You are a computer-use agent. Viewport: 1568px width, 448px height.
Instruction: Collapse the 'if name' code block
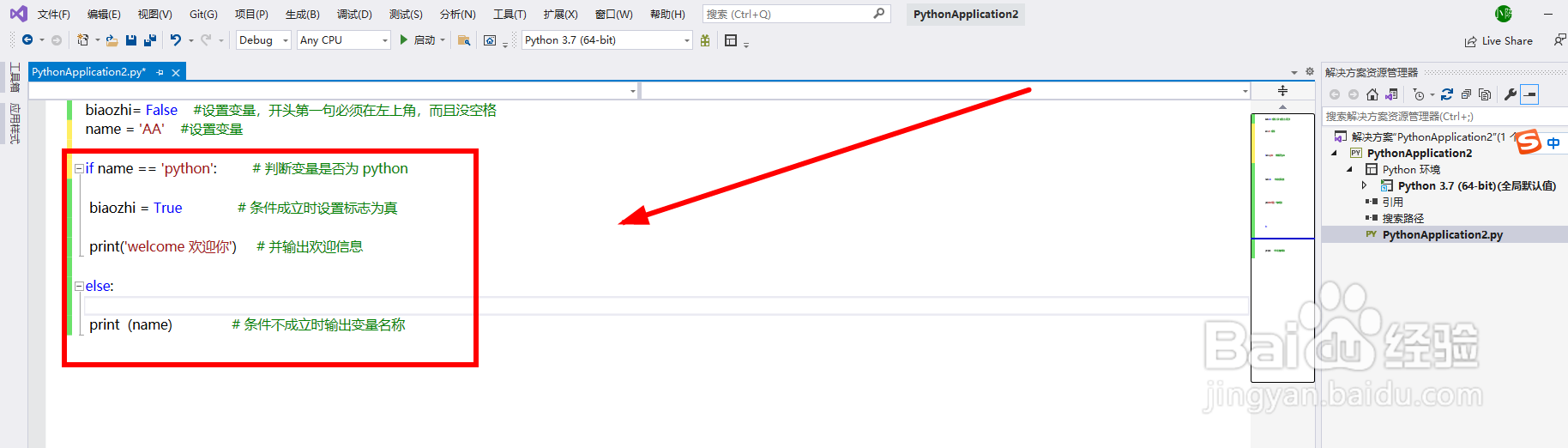point(79,168)
